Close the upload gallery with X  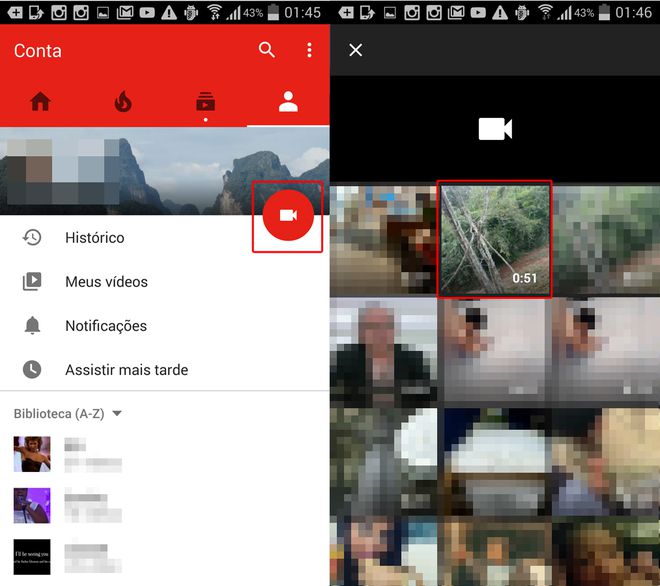356,50
